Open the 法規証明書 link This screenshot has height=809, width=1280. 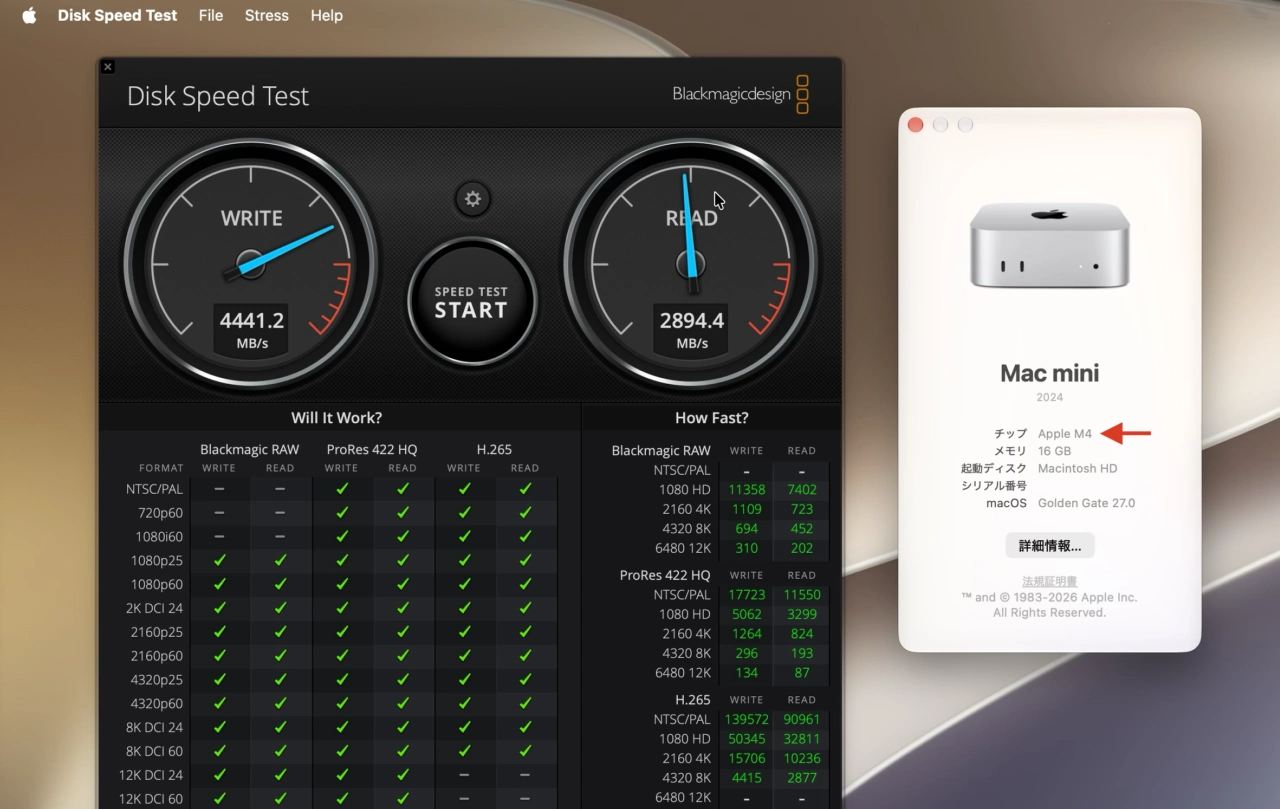coord(1049,581)
